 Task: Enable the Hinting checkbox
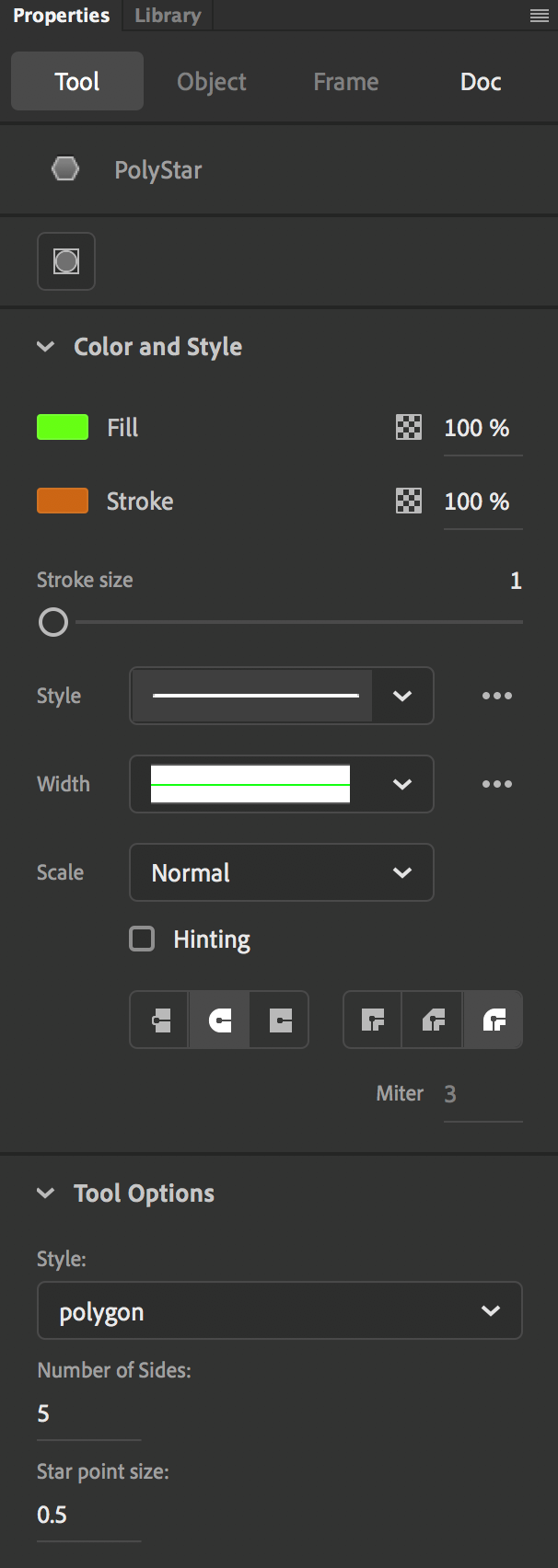[x=142, y=939]
